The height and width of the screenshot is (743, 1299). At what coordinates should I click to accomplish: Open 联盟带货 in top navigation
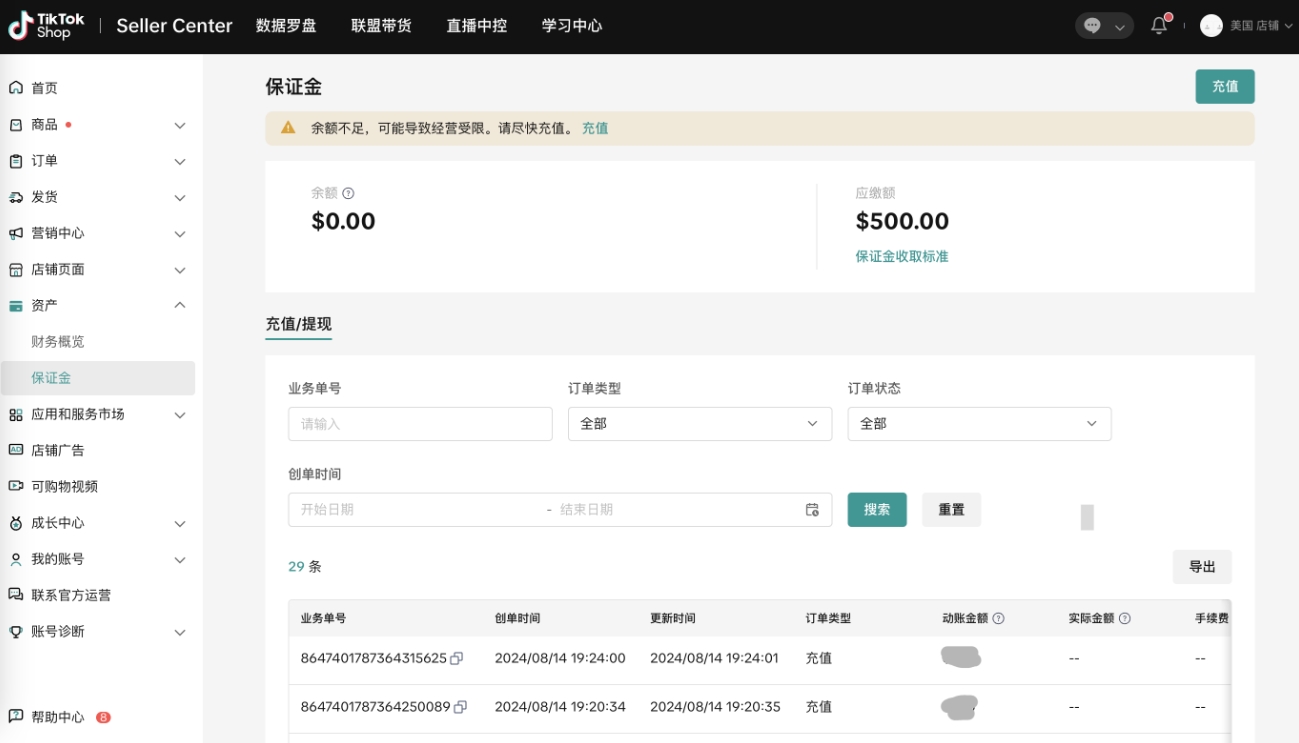click(x=381, y=26)
